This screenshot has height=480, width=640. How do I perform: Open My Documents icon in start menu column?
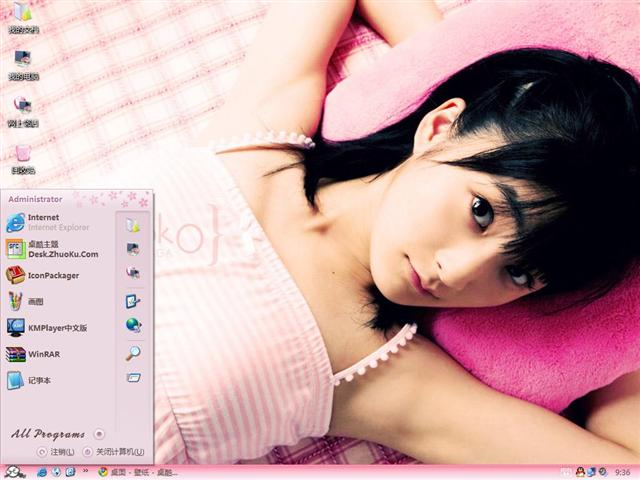(x=133, y=225)
